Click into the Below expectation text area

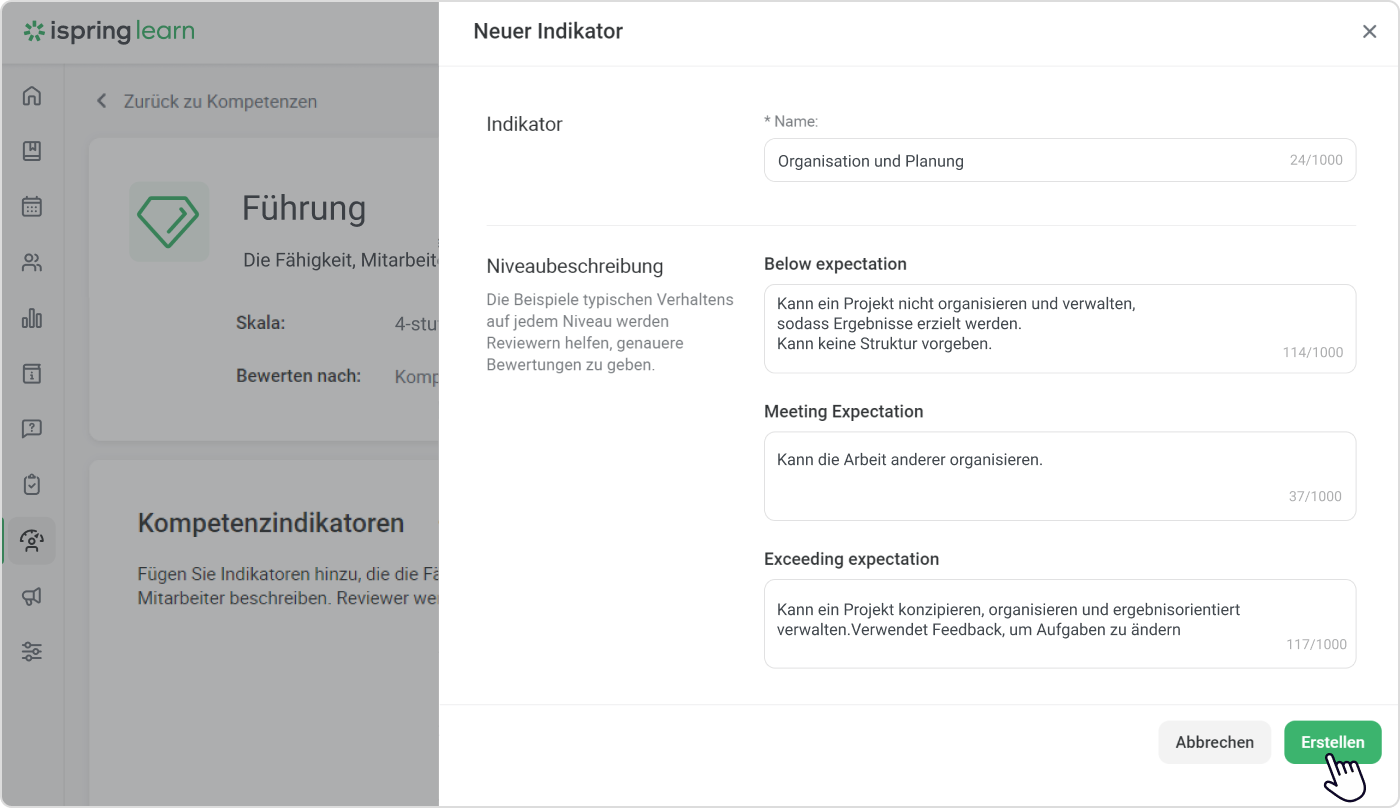pyautogui.click(x=1060, y=328)
